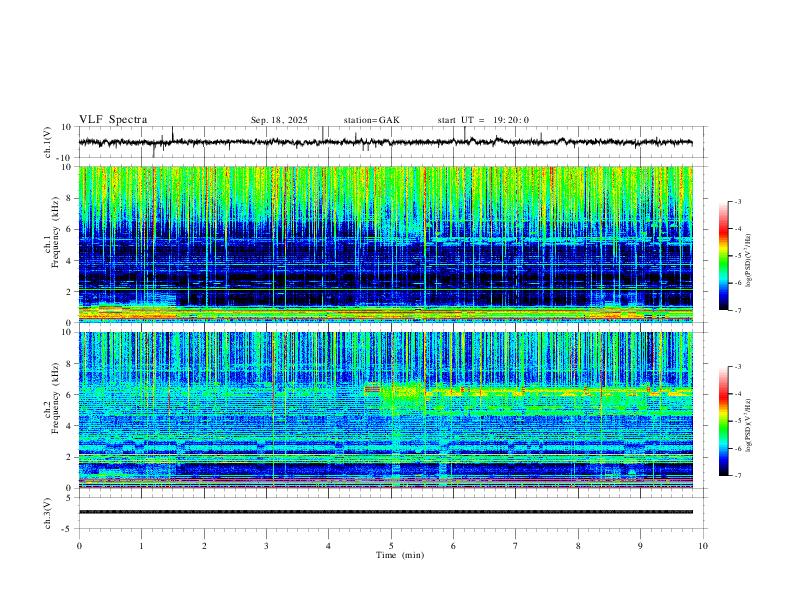Screen dimensions: 792x612
Task: Click the 'station=GAK' label
Action: point(371,120)
